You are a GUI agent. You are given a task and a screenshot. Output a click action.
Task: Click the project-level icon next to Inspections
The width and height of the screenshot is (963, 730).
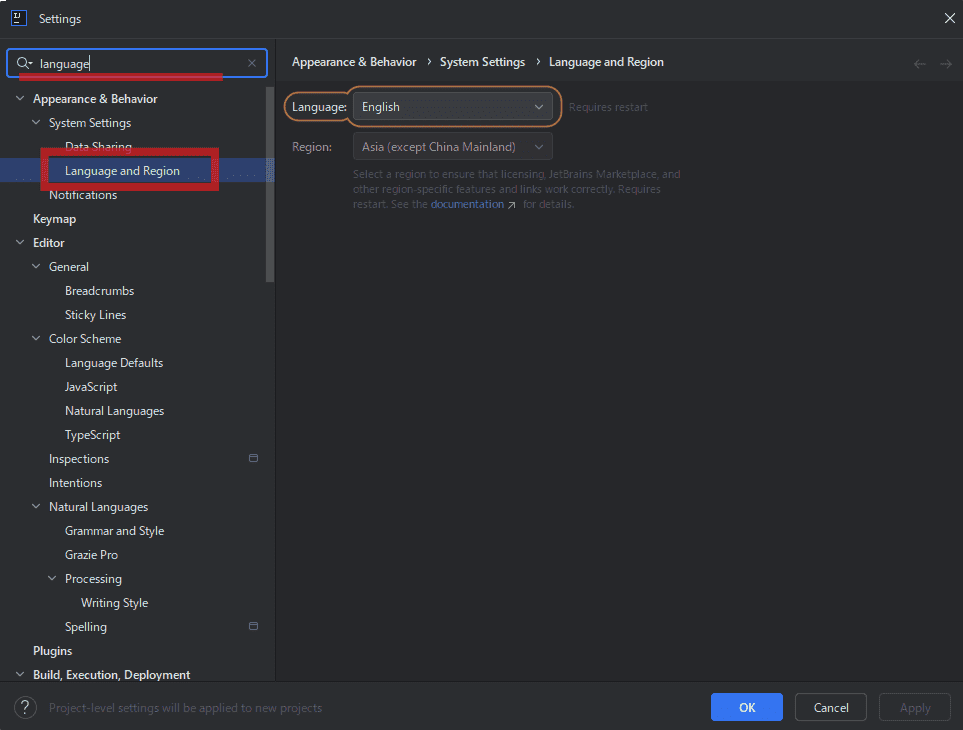pyautogui.click(x=253, y=459)
